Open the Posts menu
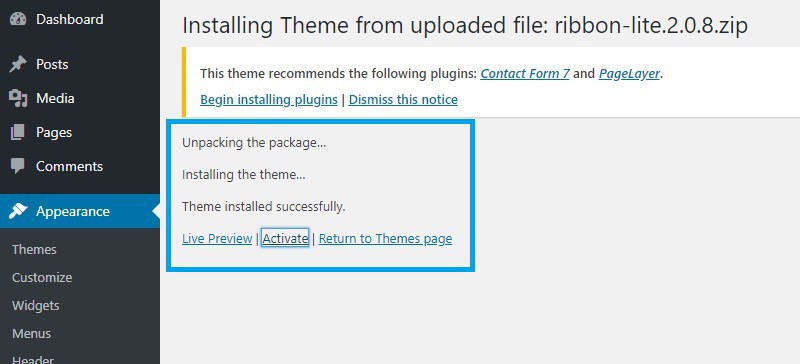The height and width of the screenshot is (364, 800). (x=52, y=64)
